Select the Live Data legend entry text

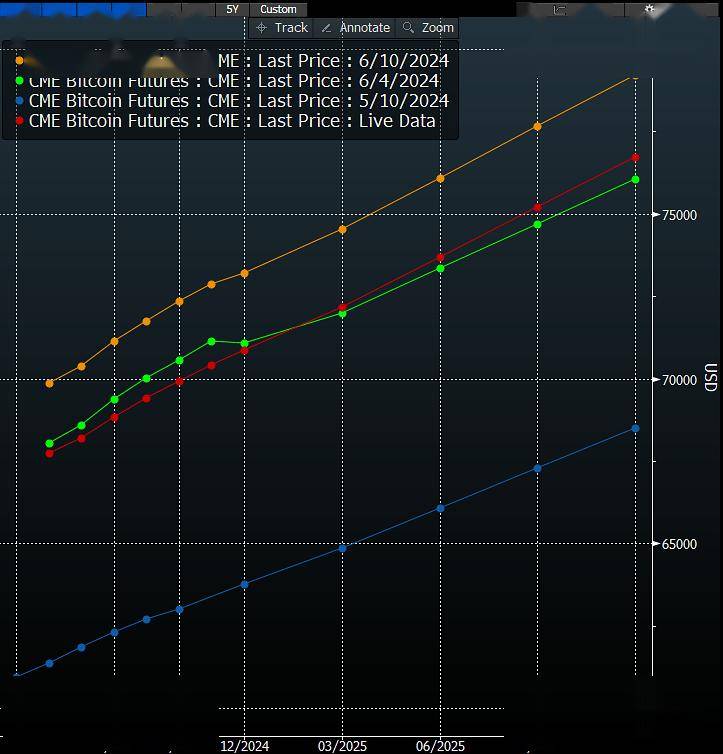tap(232, 121)
